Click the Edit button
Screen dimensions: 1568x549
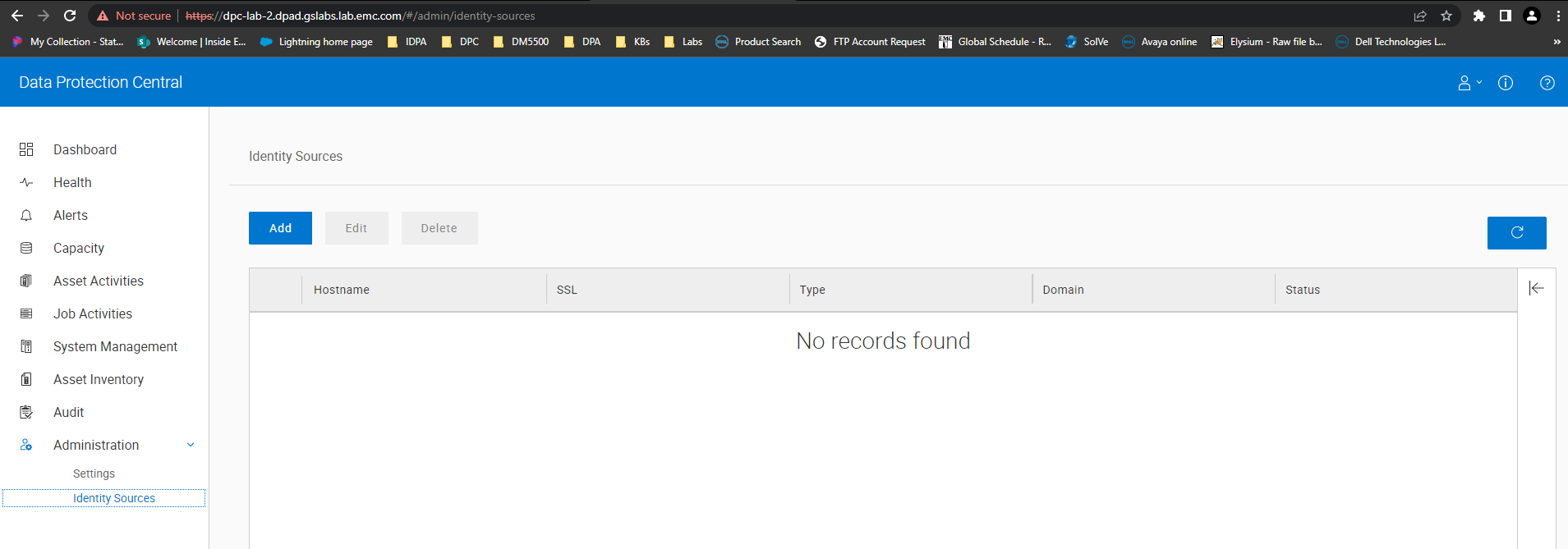click(356, 228)
